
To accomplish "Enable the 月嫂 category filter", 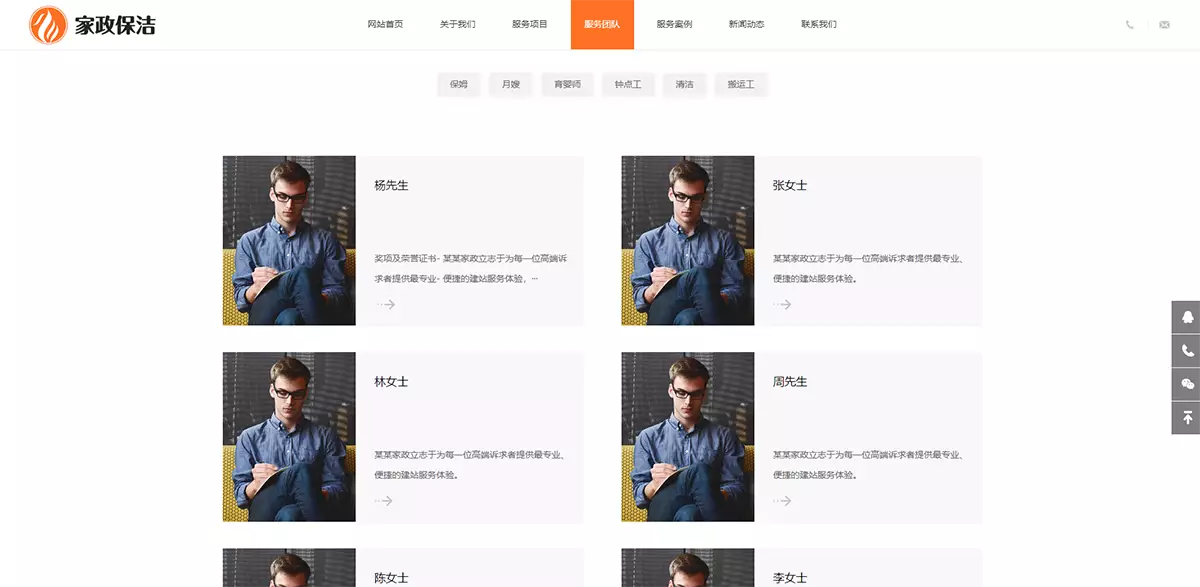I will (511, 84).
